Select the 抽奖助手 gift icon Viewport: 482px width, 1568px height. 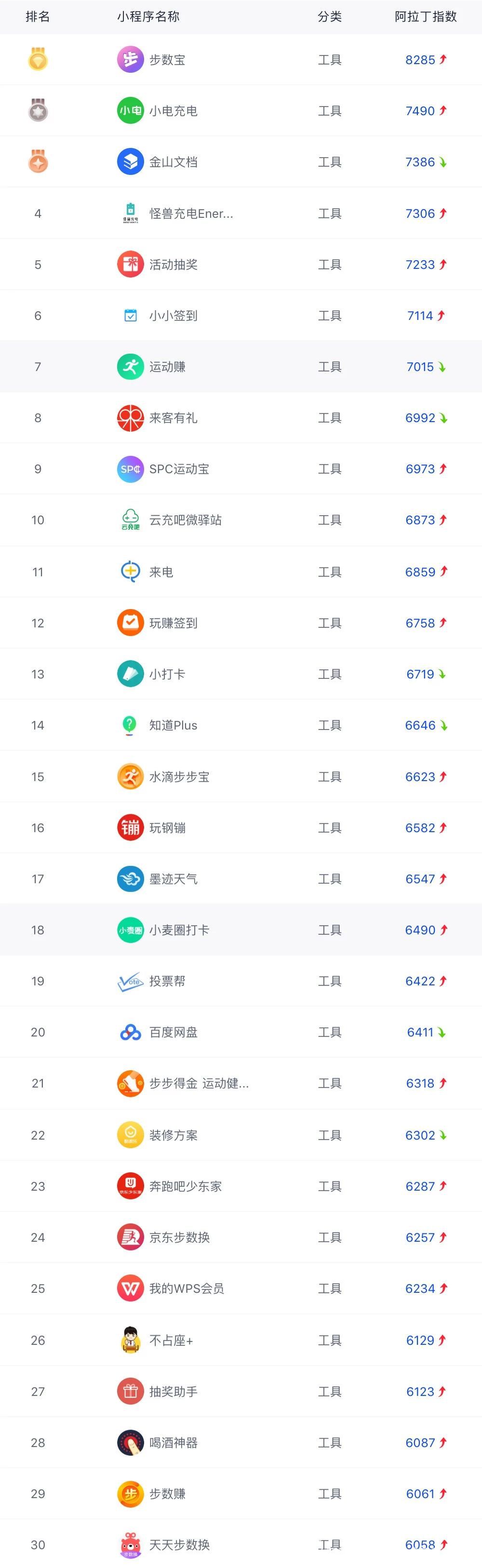coord(130,1392)
